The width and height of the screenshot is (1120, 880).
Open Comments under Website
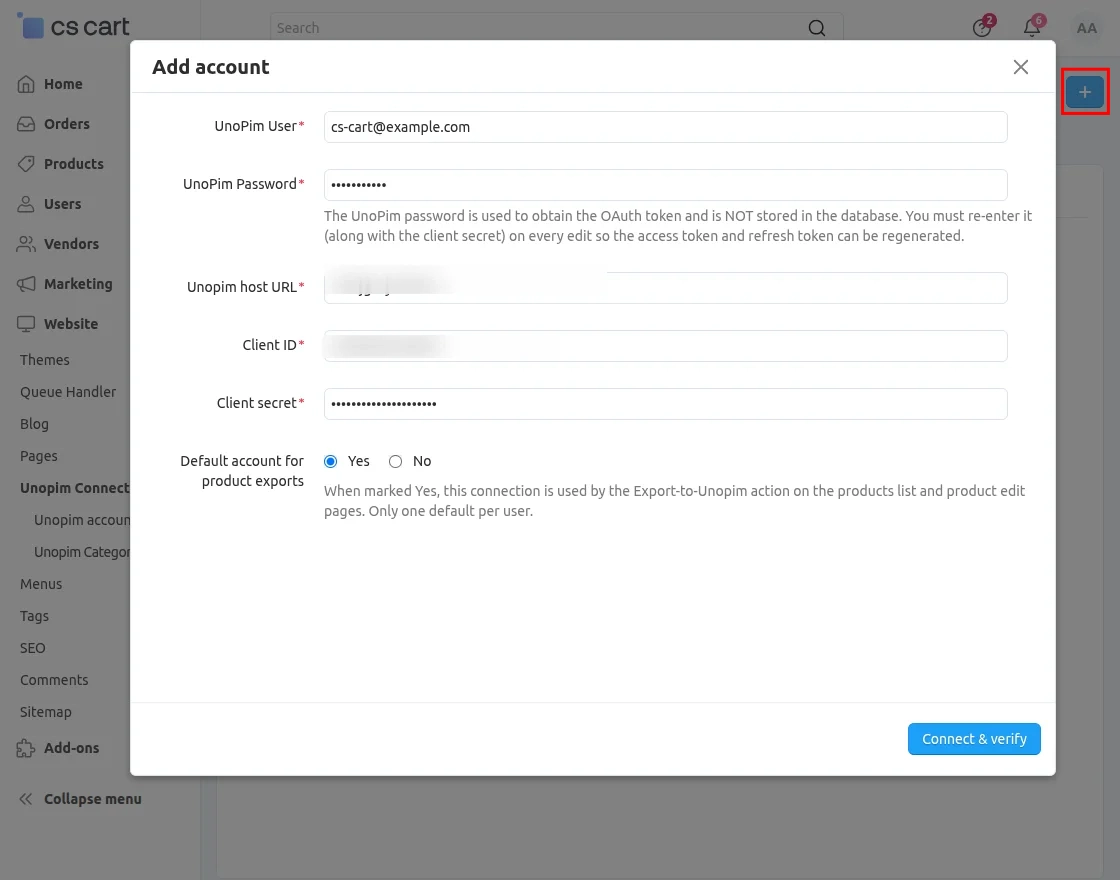tap(54, 681)
